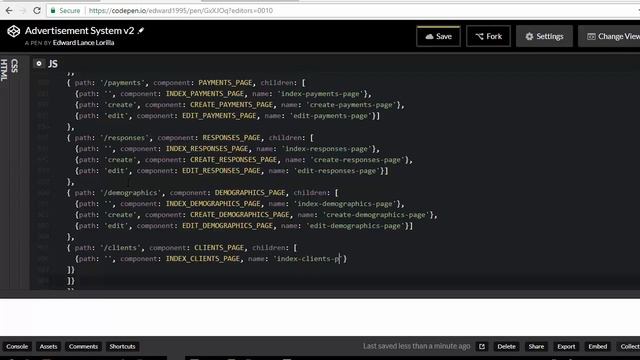Viewport: 640px width, 360px height.
Task: Place cursor on '/demographics' path line
Action: click(202, 193)
